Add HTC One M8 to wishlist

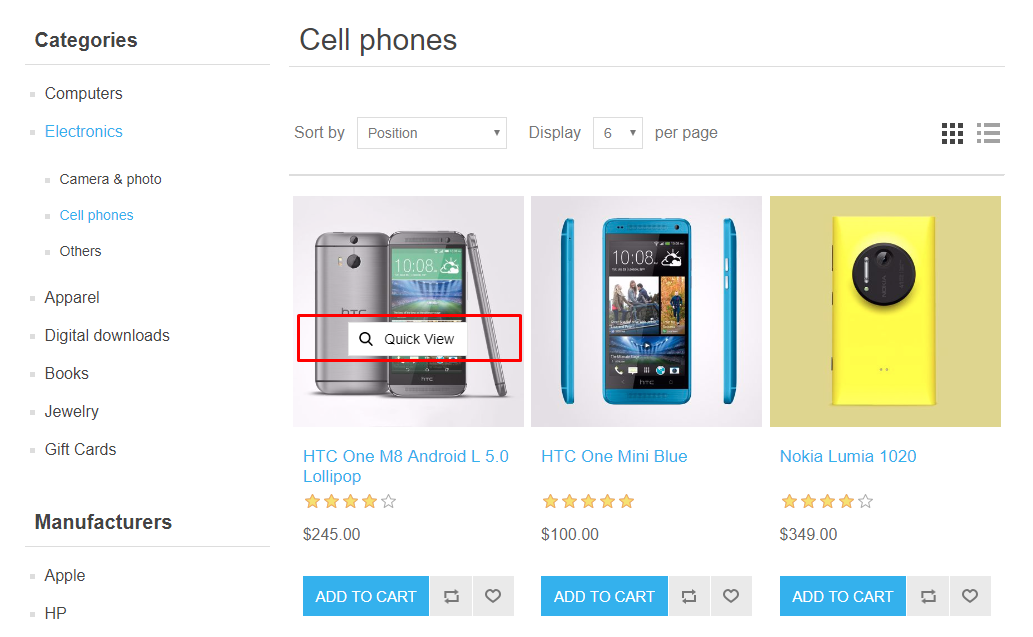(x=493, y=596)
